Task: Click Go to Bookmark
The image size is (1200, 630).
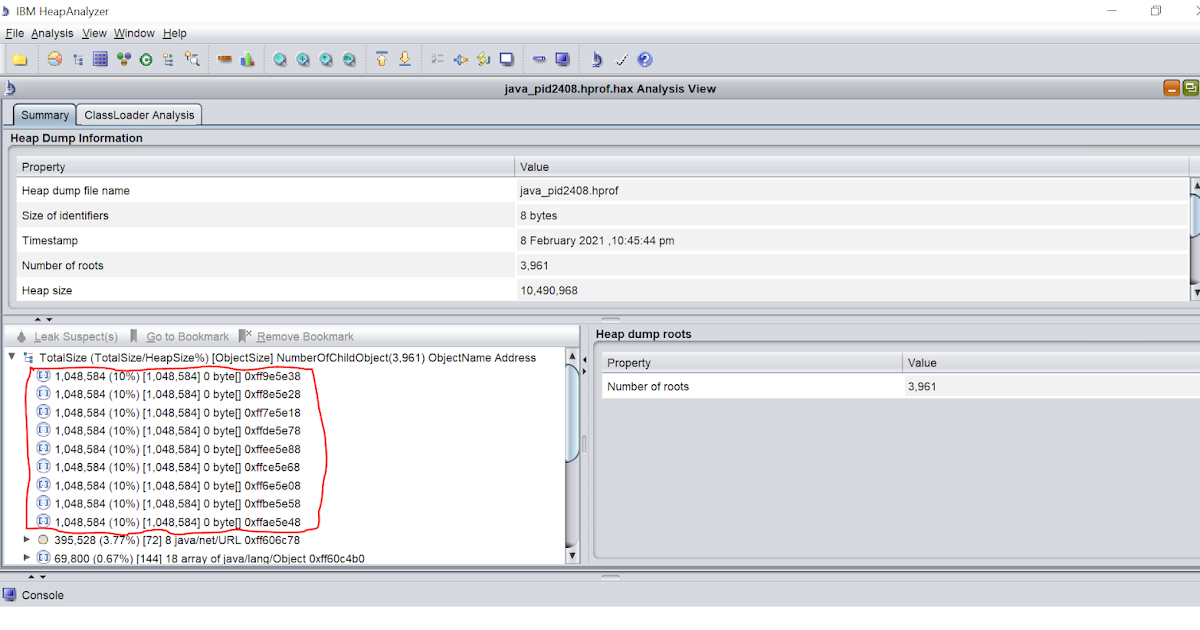Action: (x=186, y=336)
